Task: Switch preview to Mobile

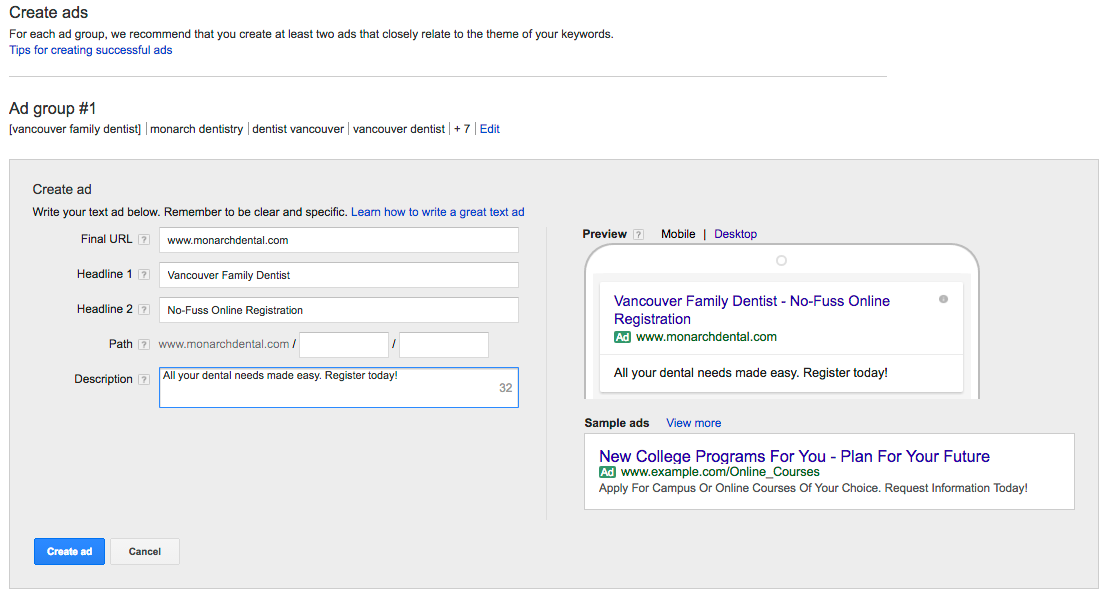Action: coord(678,234)
